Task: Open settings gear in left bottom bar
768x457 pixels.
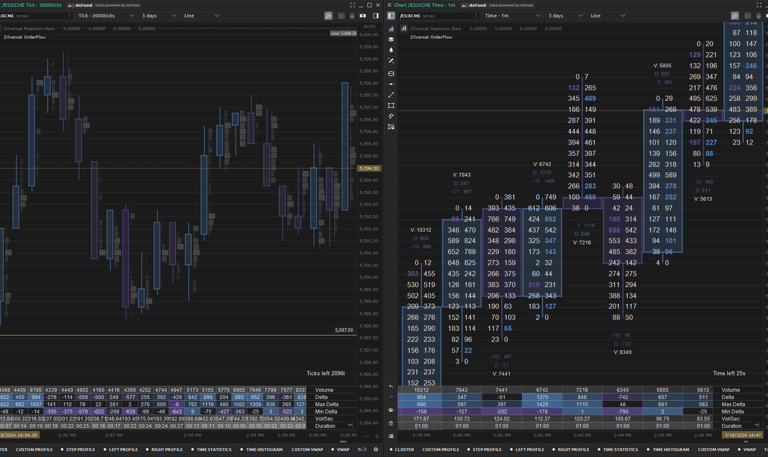Action: click(376, 449)
